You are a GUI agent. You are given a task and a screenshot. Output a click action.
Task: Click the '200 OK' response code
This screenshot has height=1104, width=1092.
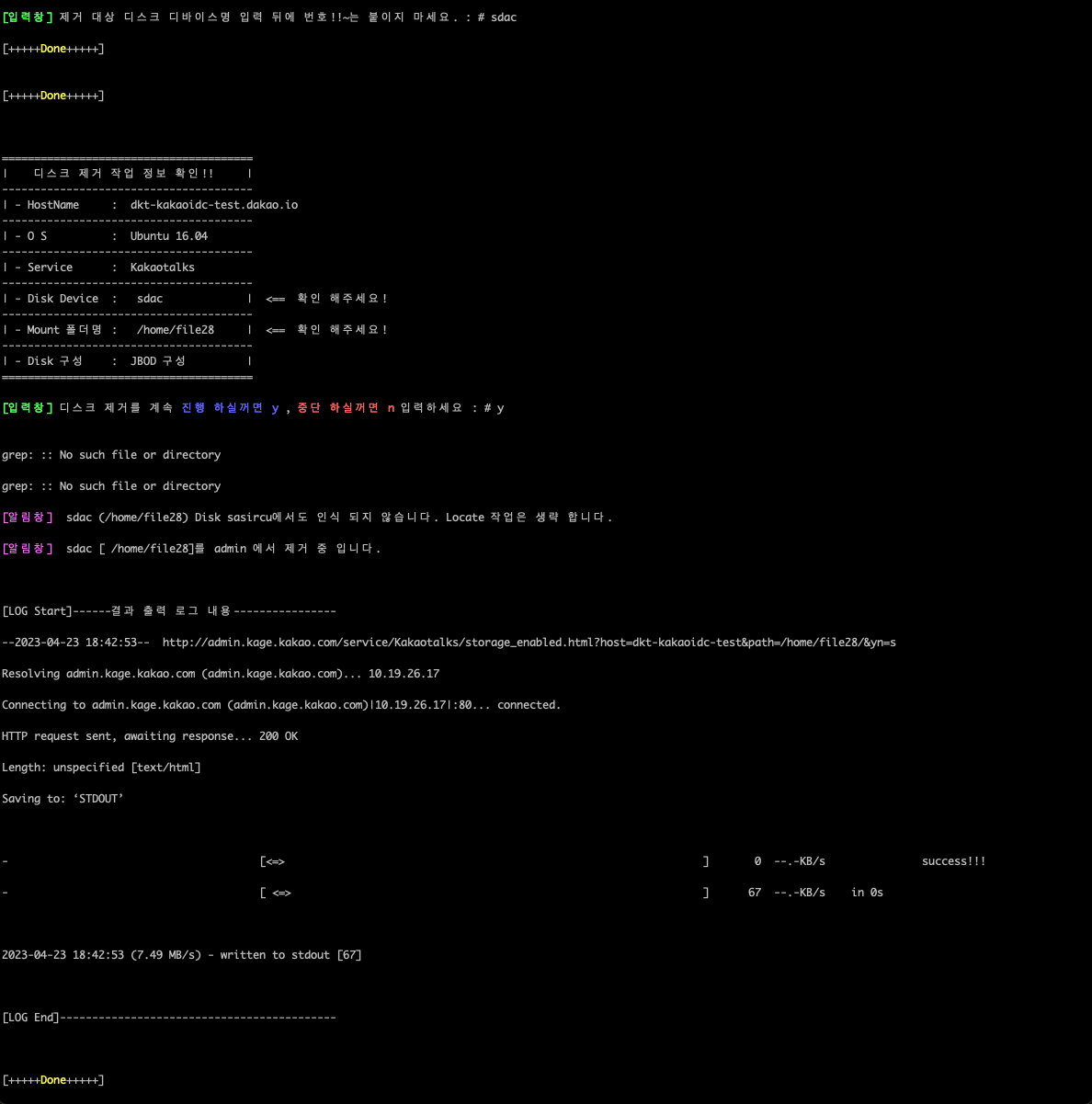point(279,736)
